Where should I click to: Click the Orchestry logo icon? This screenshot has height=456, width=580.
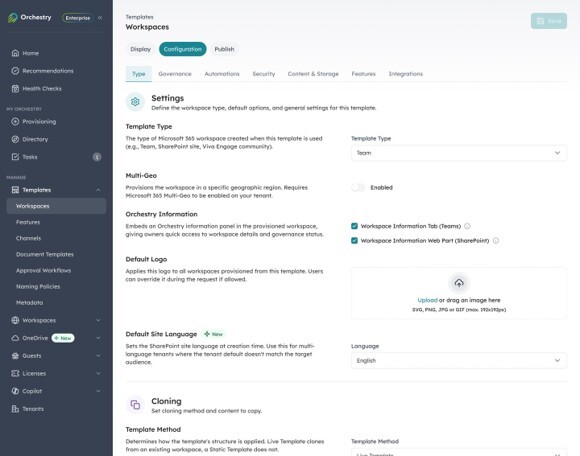(13, 18)
